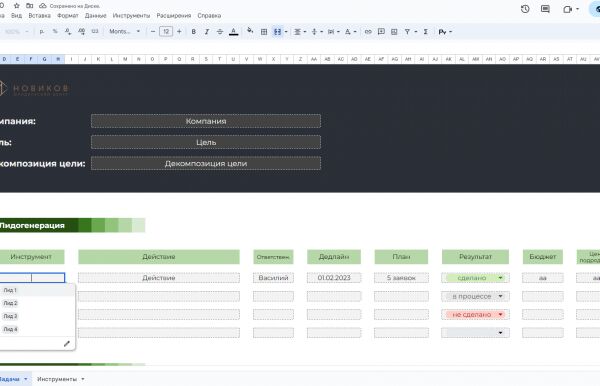
Task: Toggle strikethrough formatting
Action: tap(220, 32)
